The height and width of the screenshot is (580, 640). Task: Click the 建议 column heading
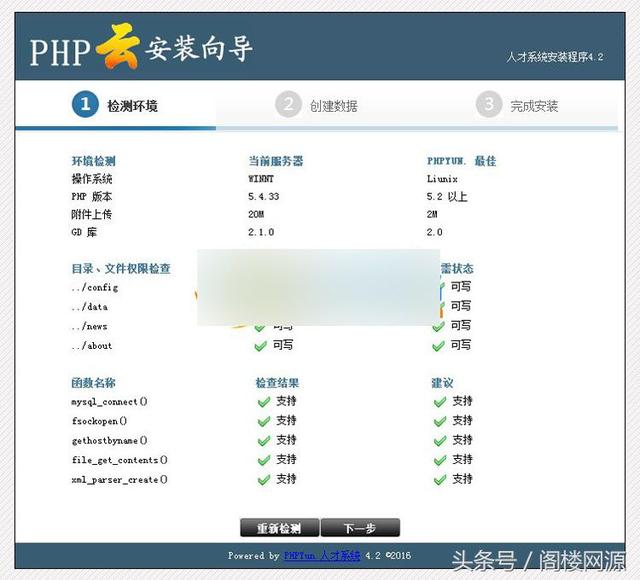tap(442, 383)
